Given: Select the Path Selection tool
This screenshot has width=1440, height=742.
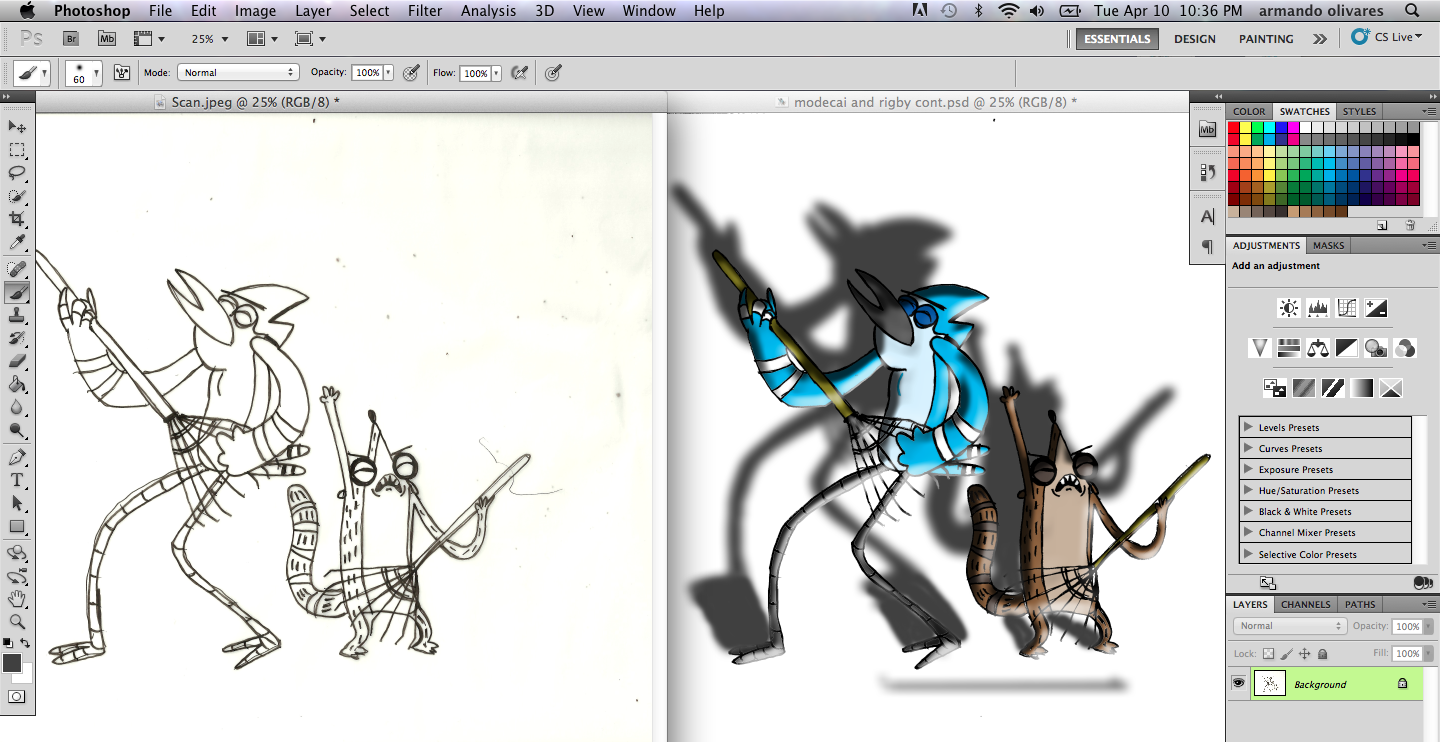Looking at the screenshot, I should click(x=17, y=503).
